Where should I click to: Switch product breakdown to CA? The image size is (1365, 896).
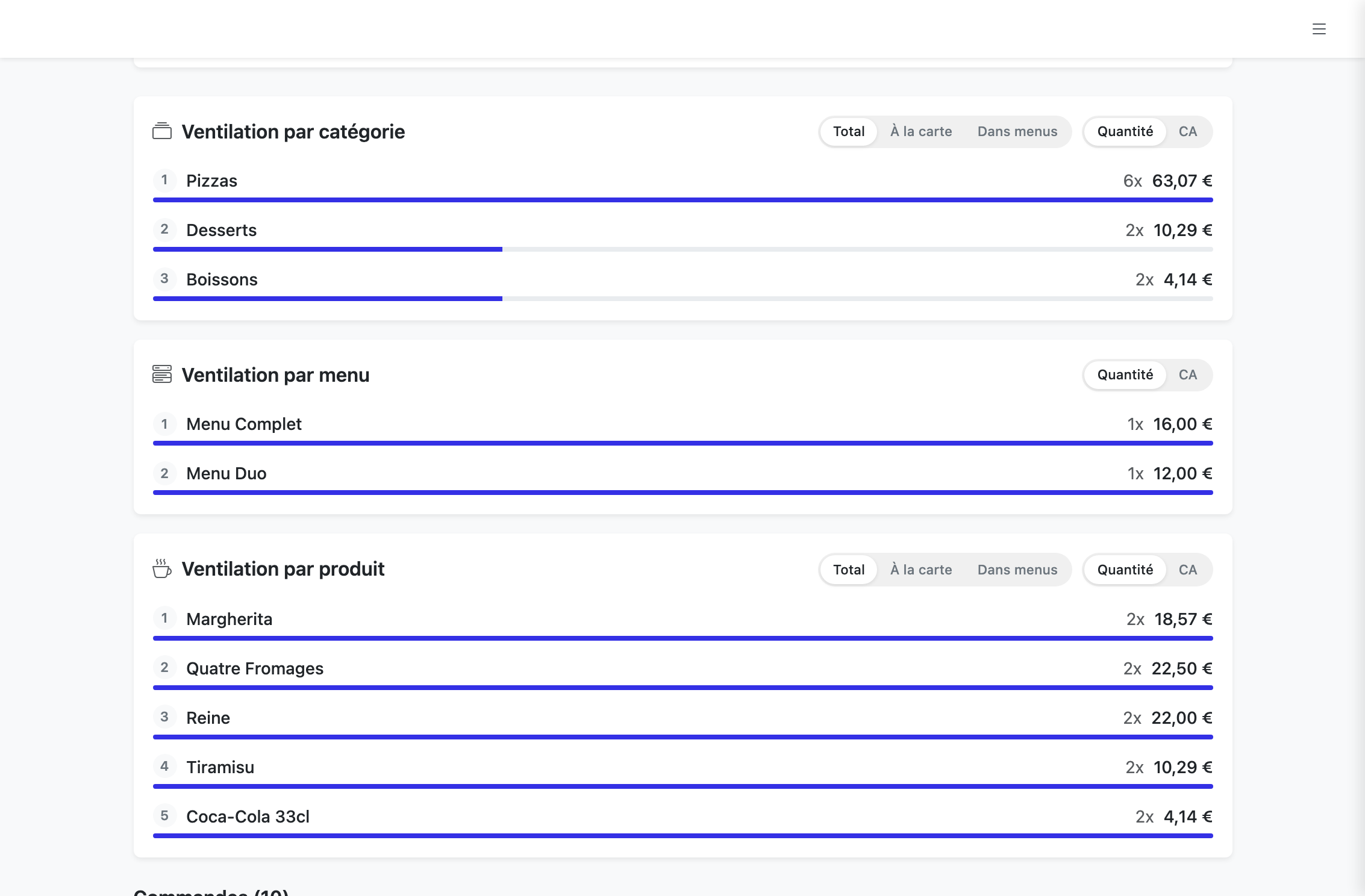click(x=1188, y=570)
